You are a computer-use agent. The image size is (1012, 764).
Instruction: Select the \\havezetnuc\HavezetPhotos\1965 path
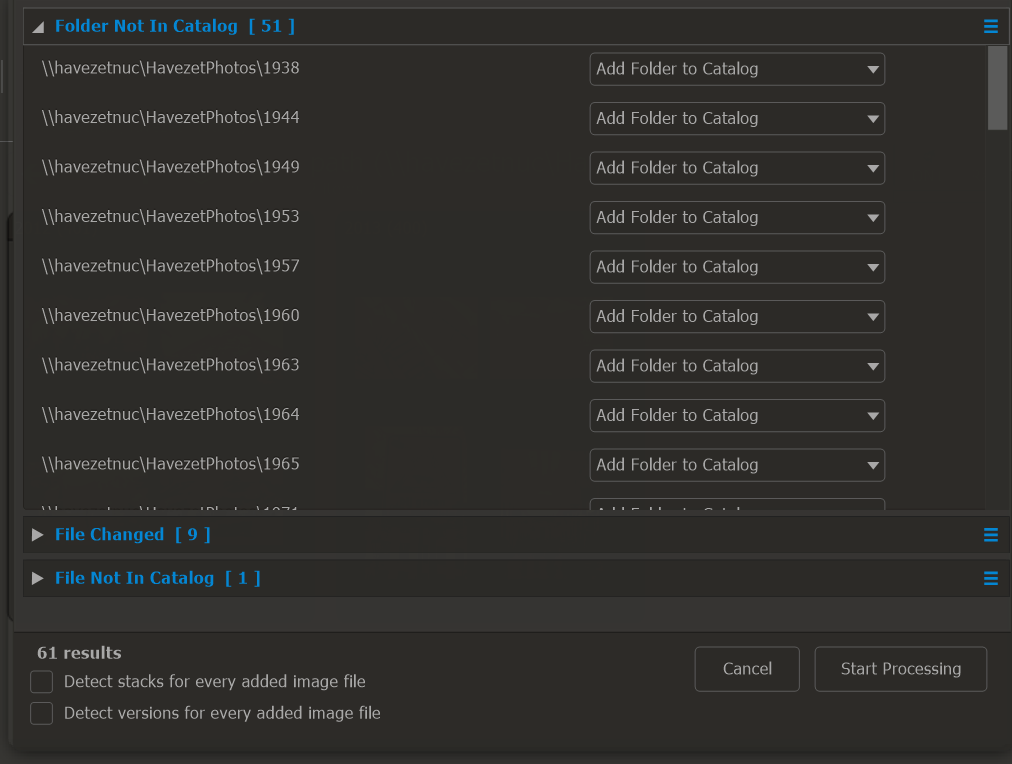(x=170, y=465)
